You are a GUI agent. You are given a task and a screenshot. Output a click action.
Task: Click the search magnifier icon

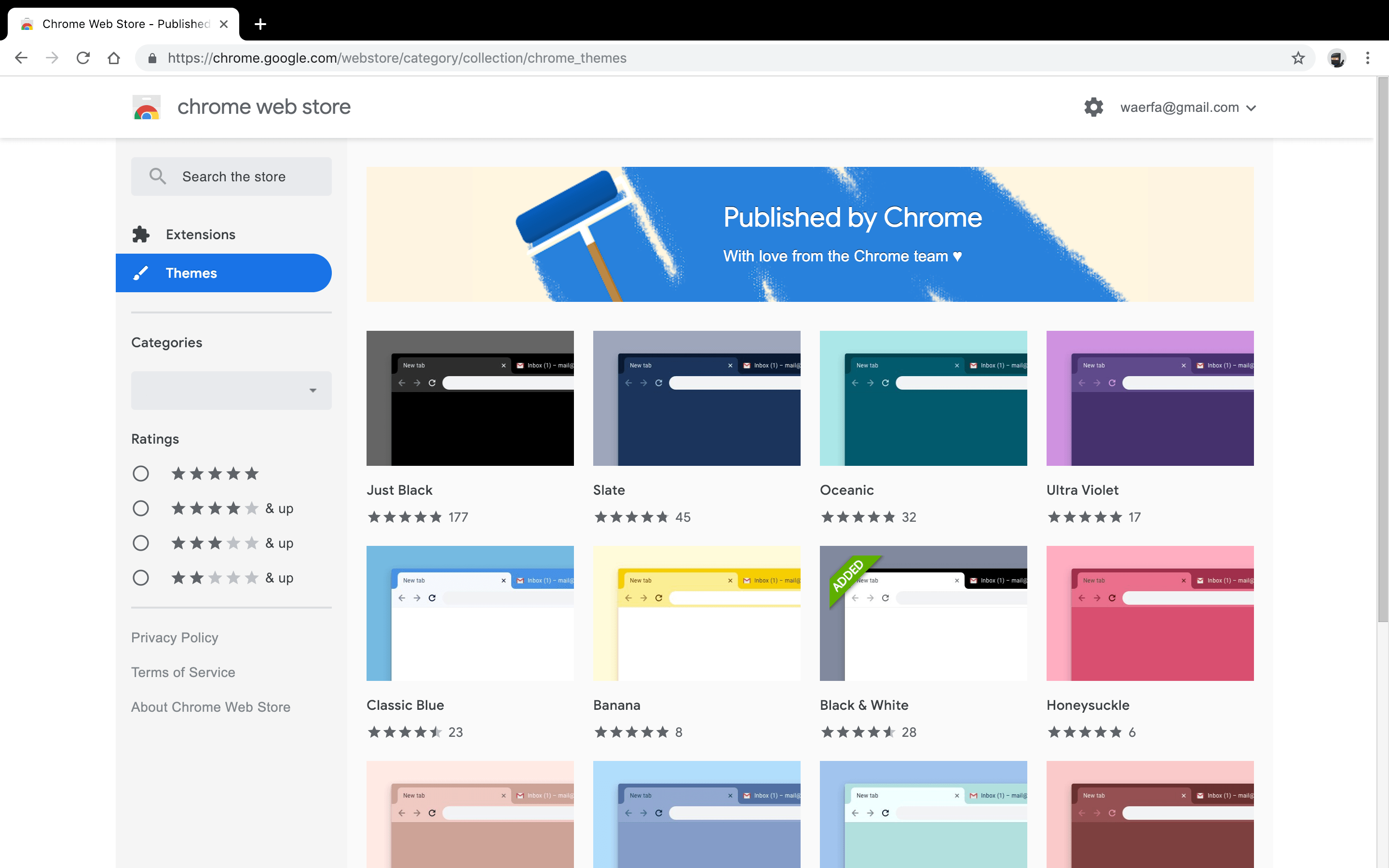tap(157, 176)
